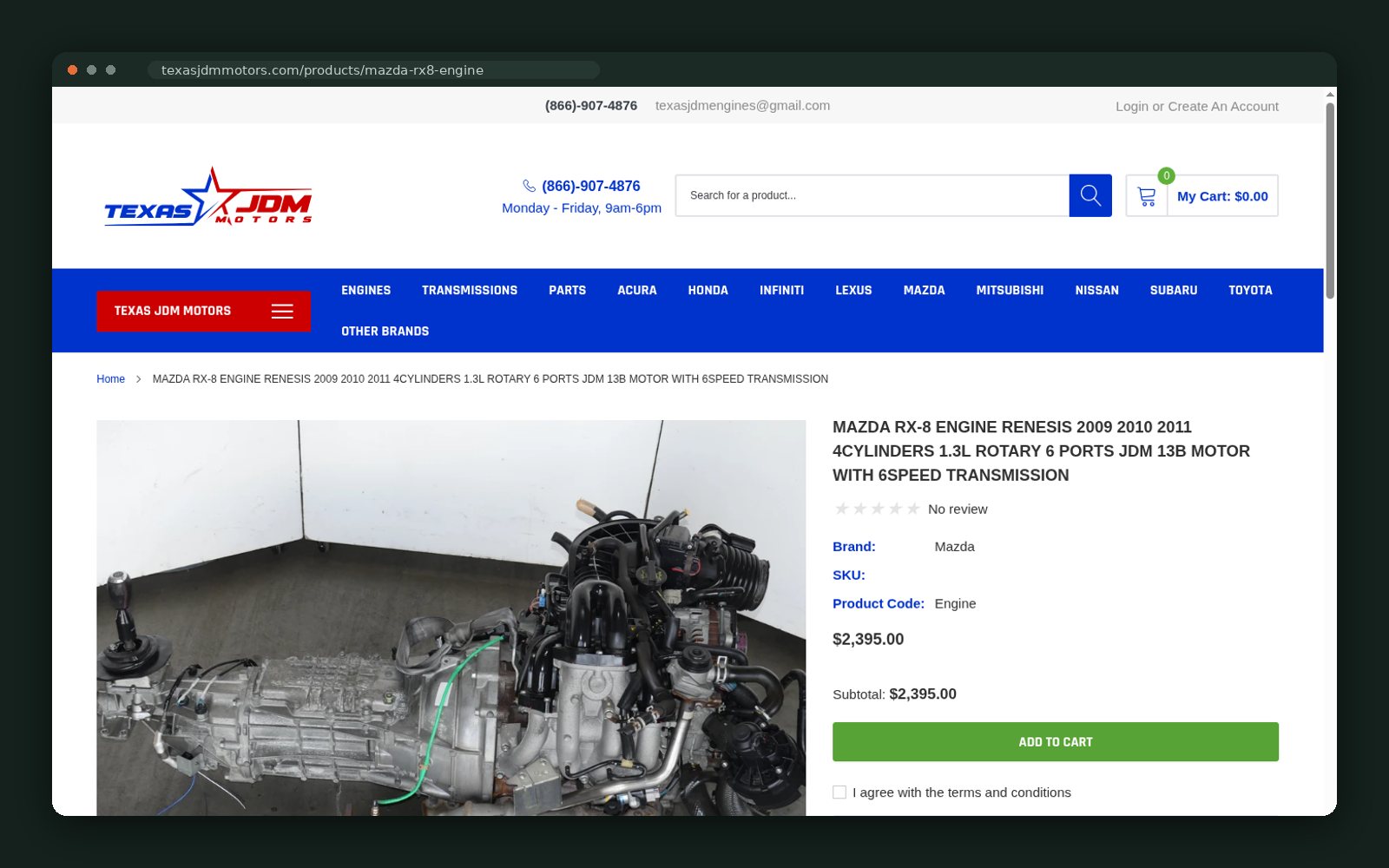
Task: Click Create An Account link
Action: coord(1223,106)
